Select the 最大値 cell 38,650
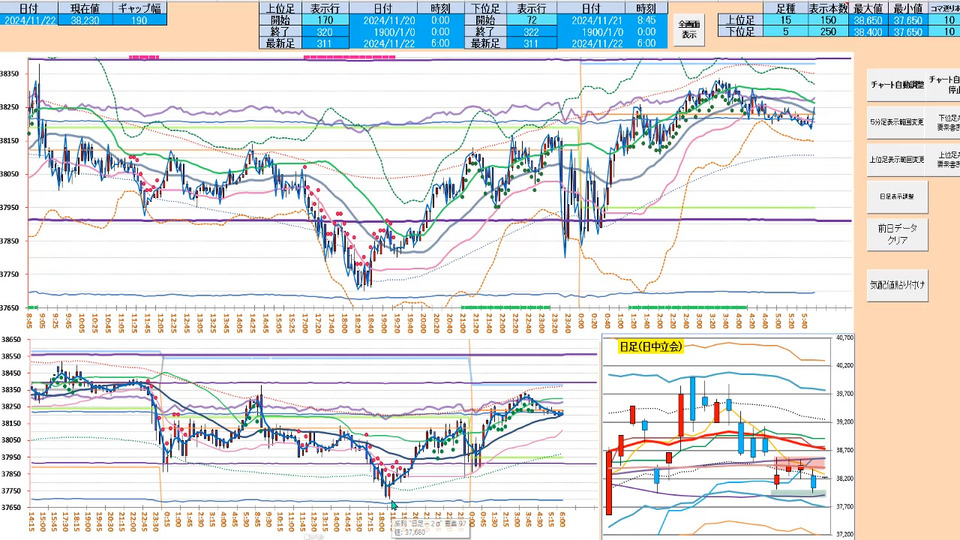 pos(868,20)
